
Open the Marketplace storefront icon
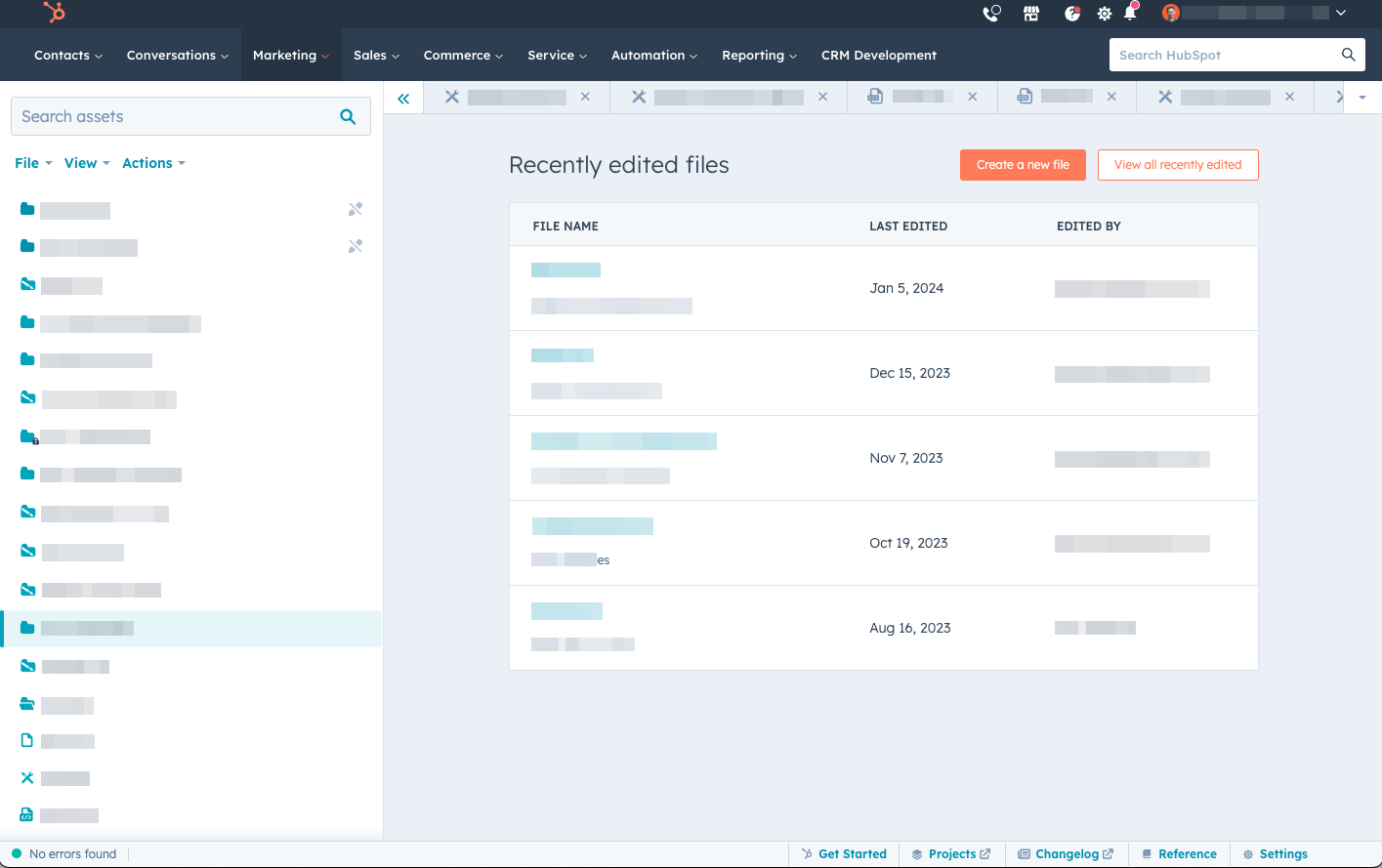(1030, 14)
